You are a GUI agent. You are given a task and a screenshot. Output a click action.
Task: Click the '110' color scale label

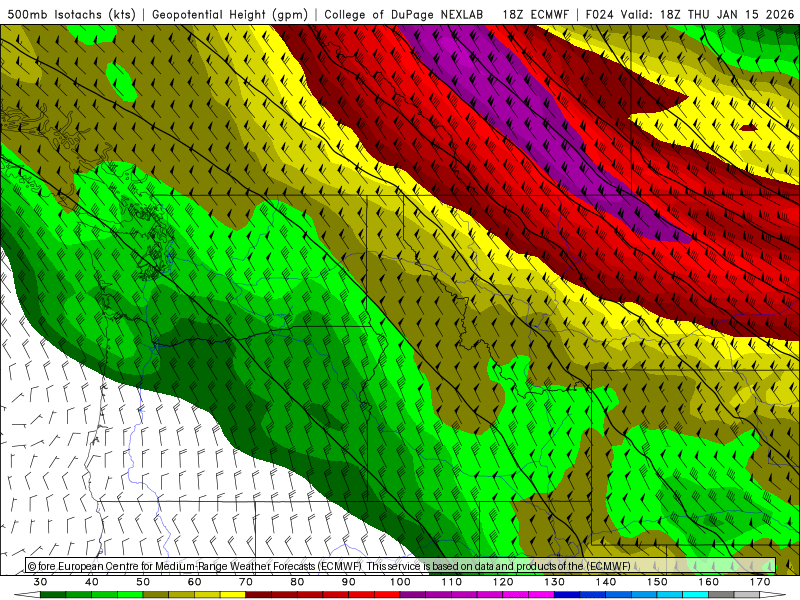click(x=452, y=582)
